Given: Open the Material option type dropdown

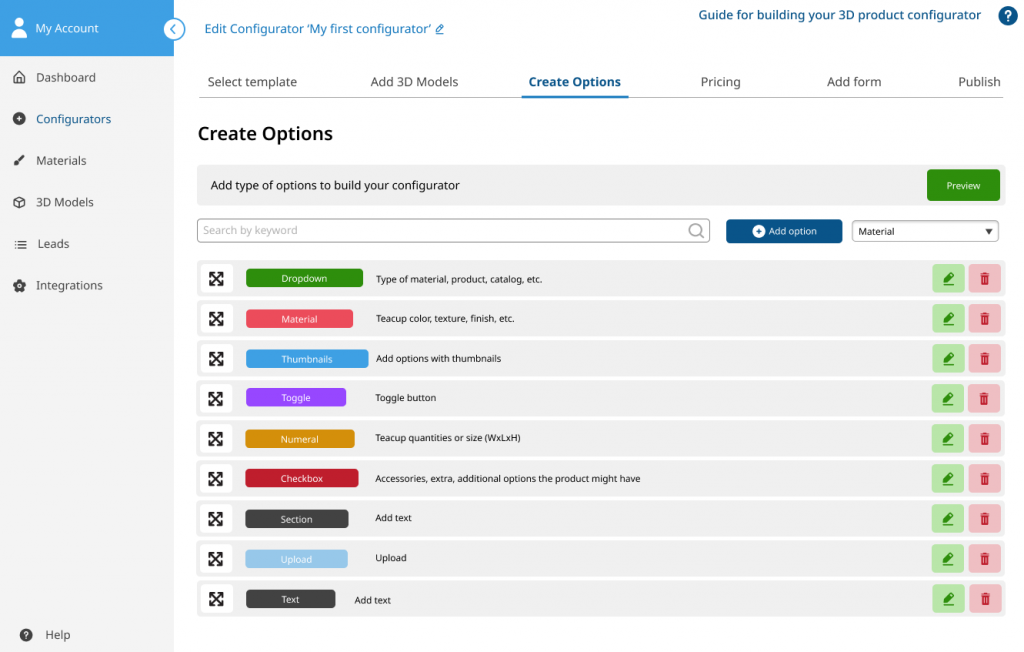Looking at the screenshot, I should (924, 231).
